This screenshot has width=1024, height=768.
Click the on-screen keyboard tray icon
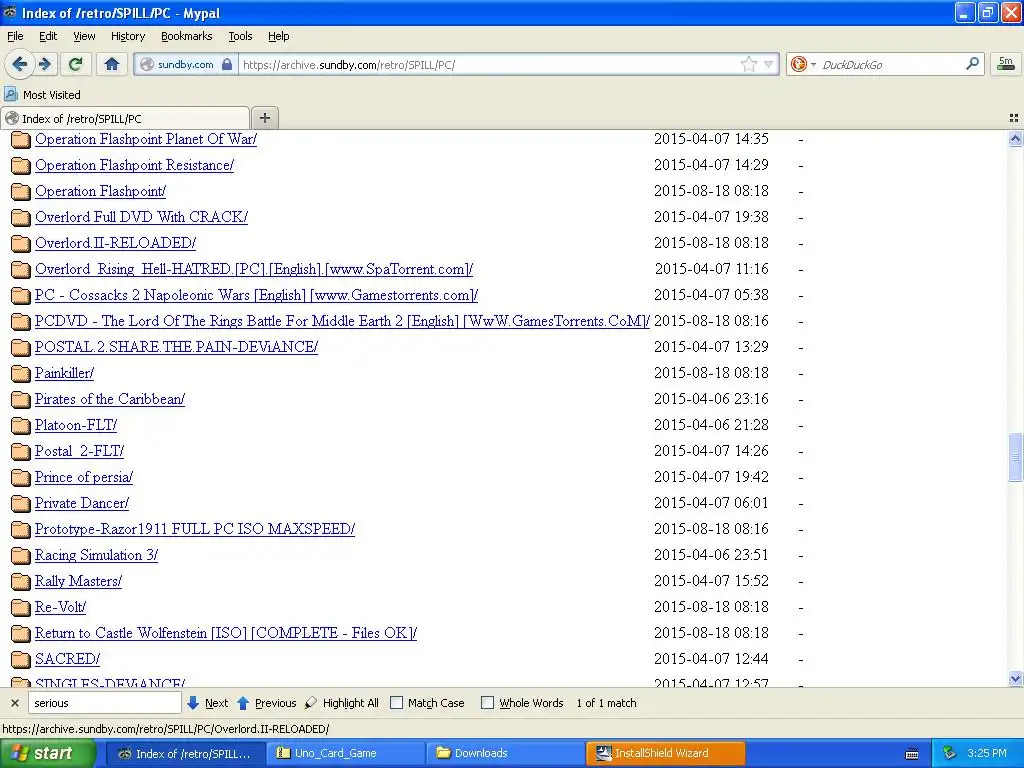coord(912,754)
